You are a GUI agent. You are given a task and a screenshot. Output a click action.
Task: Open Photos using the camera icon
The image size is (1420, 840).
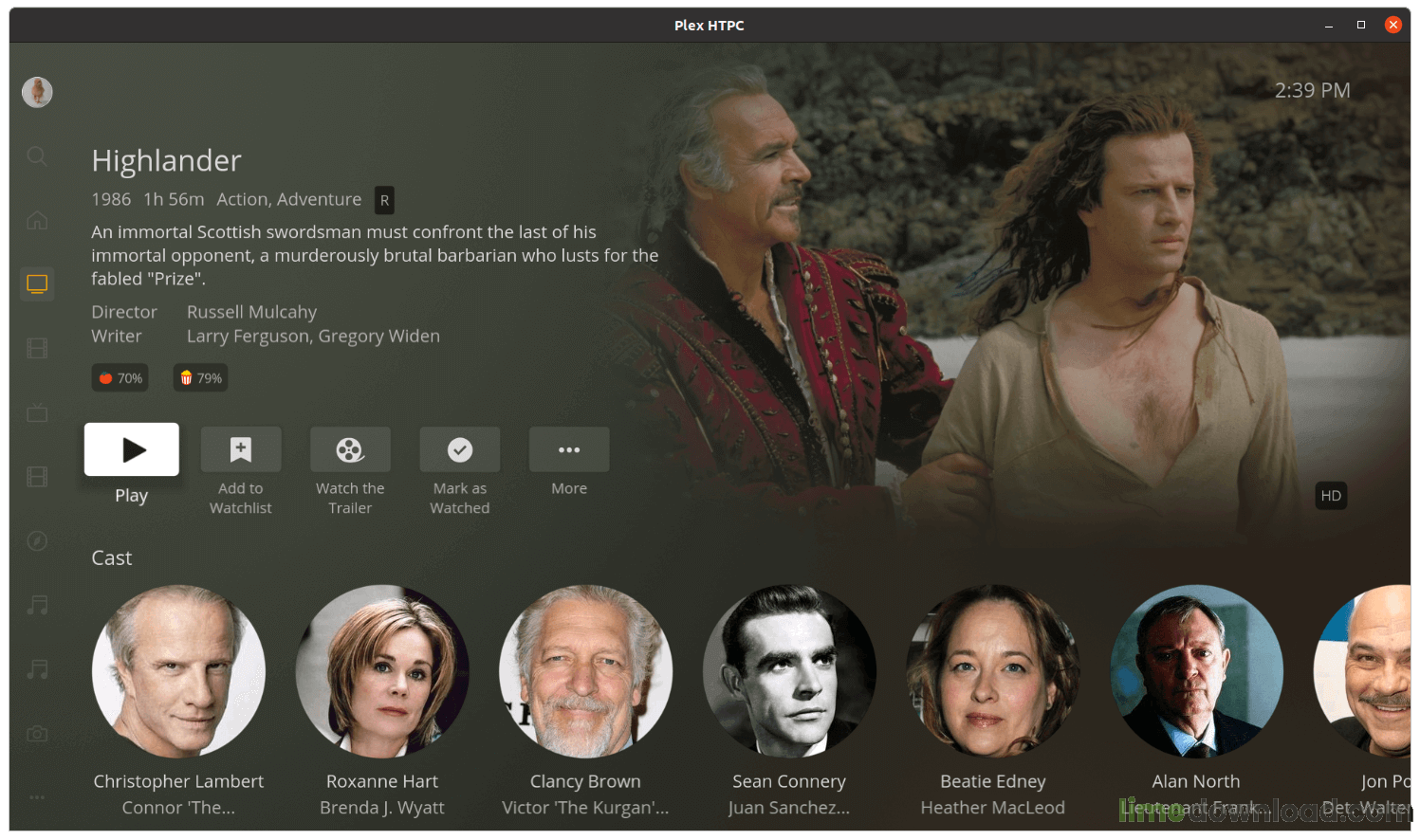coord(37,733)
